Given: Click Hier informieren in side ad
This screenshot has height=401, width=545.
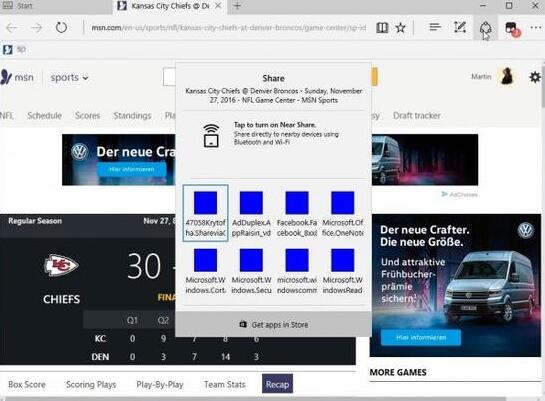Looking at the screenshot, I should coord(421,337).
